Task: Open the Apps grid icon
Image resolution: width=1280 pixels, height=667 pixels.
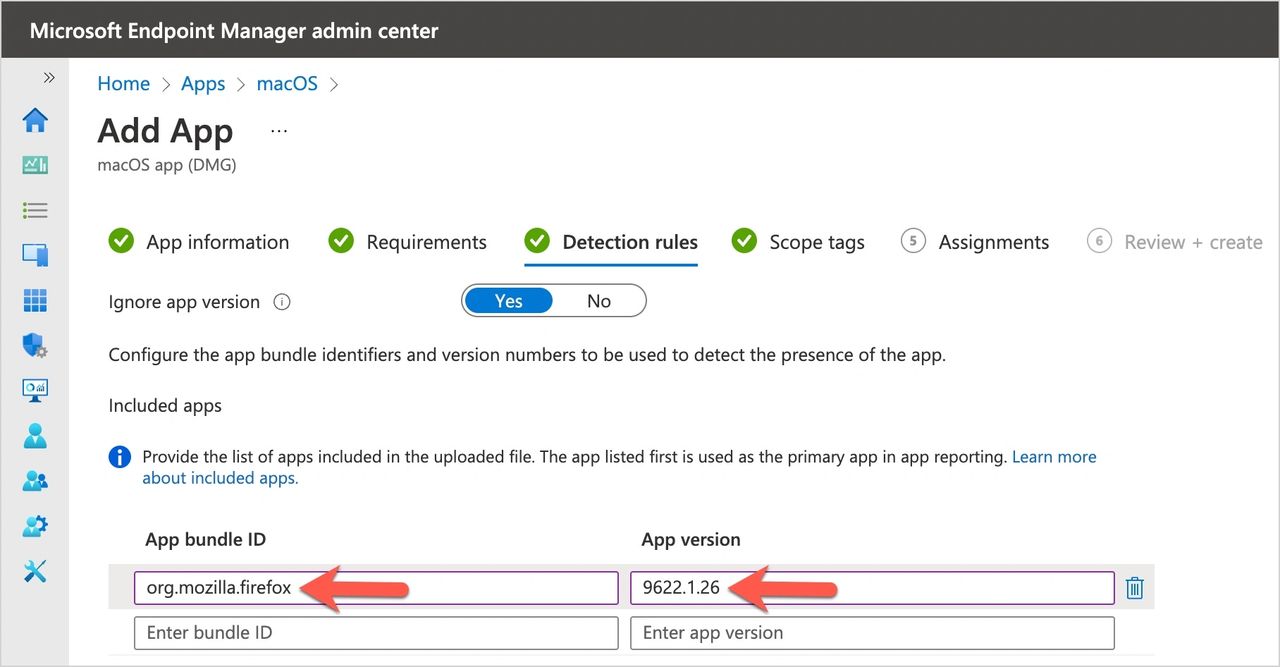Action: pyautogui.click(x=35, y=300)
